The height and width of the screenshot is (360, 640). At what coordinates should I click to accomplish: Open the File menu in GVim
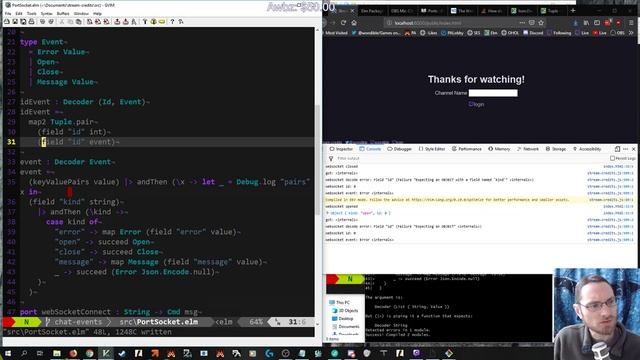click(8, 13)
